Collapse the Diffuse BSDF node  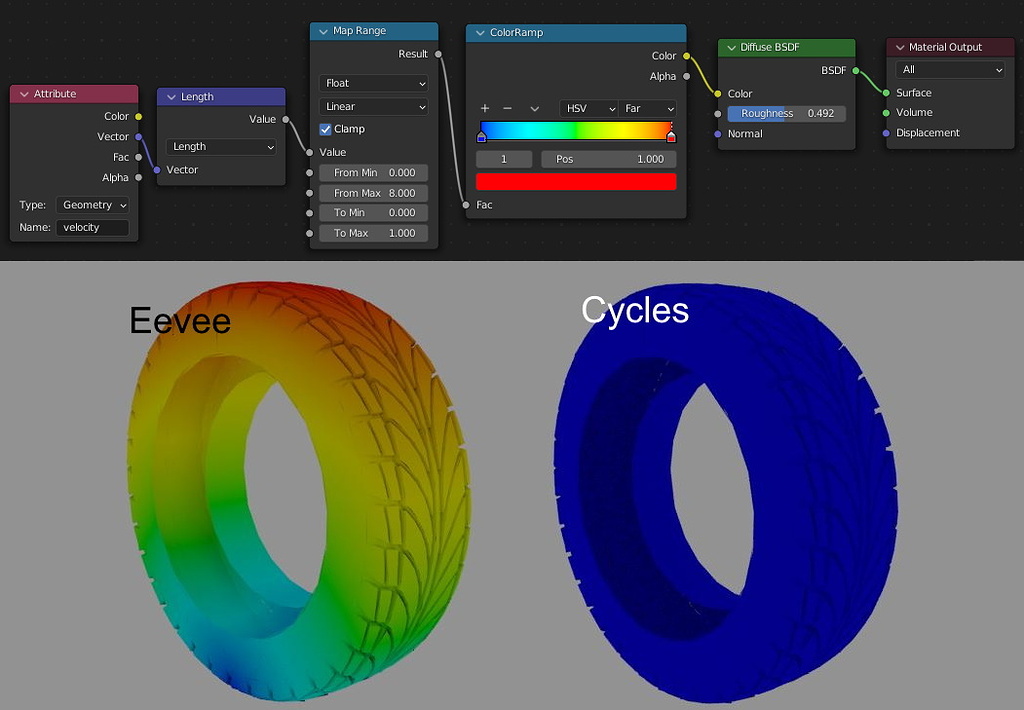[x=731, y=47]
